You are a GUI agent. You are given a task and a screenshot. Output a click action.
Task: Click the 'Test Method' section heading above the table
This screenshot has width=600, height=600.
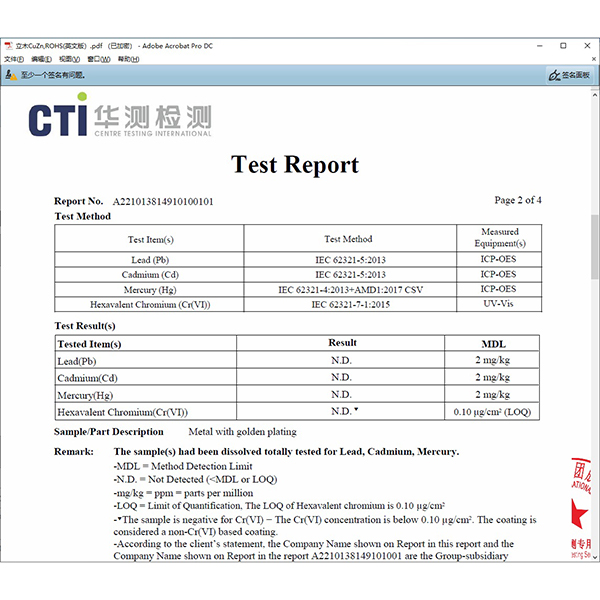(83, 217)
